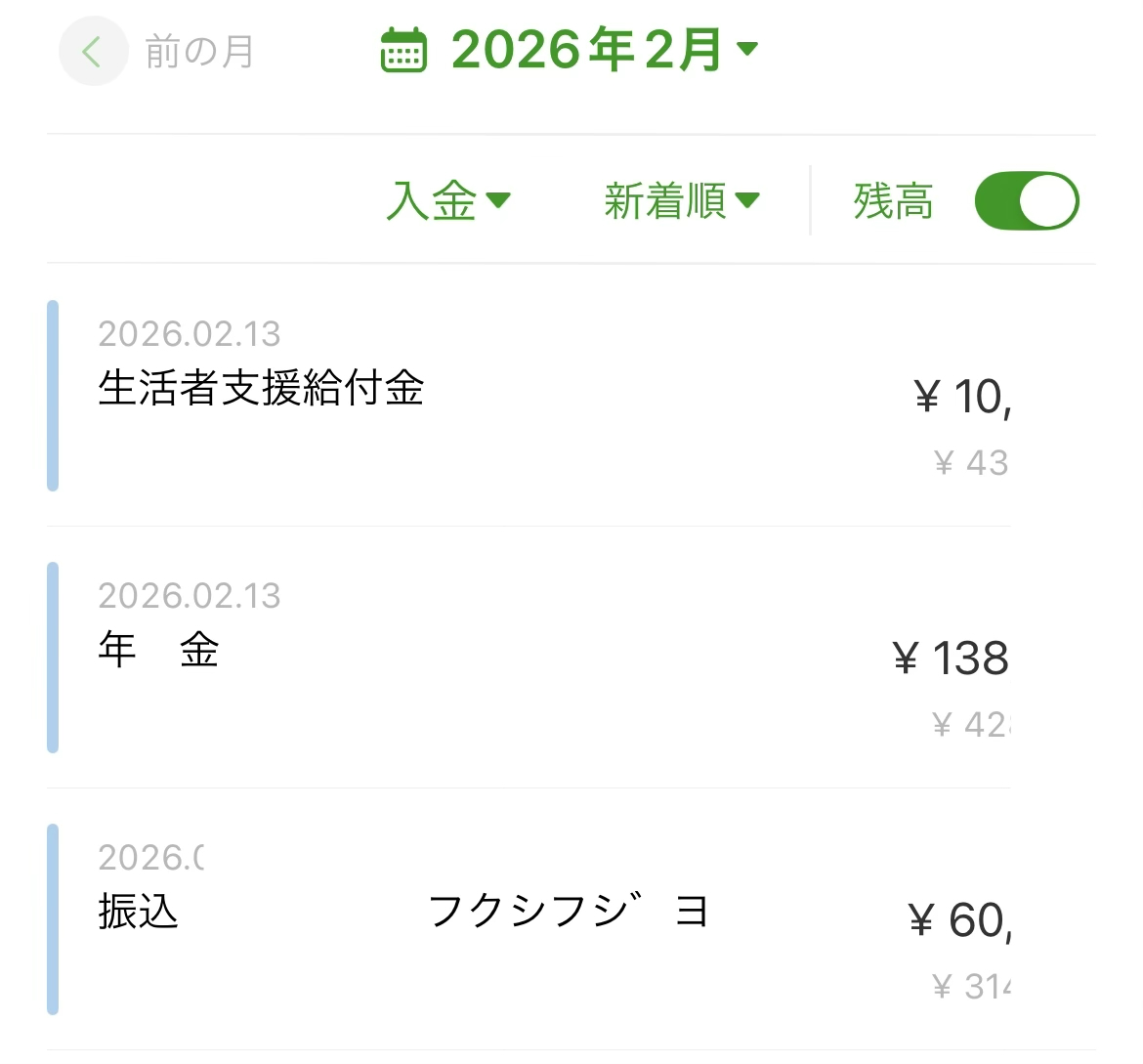Click the ¥ 10, amount on 生活者支援給付金
1143x1064 pixels.
[962, 398]
